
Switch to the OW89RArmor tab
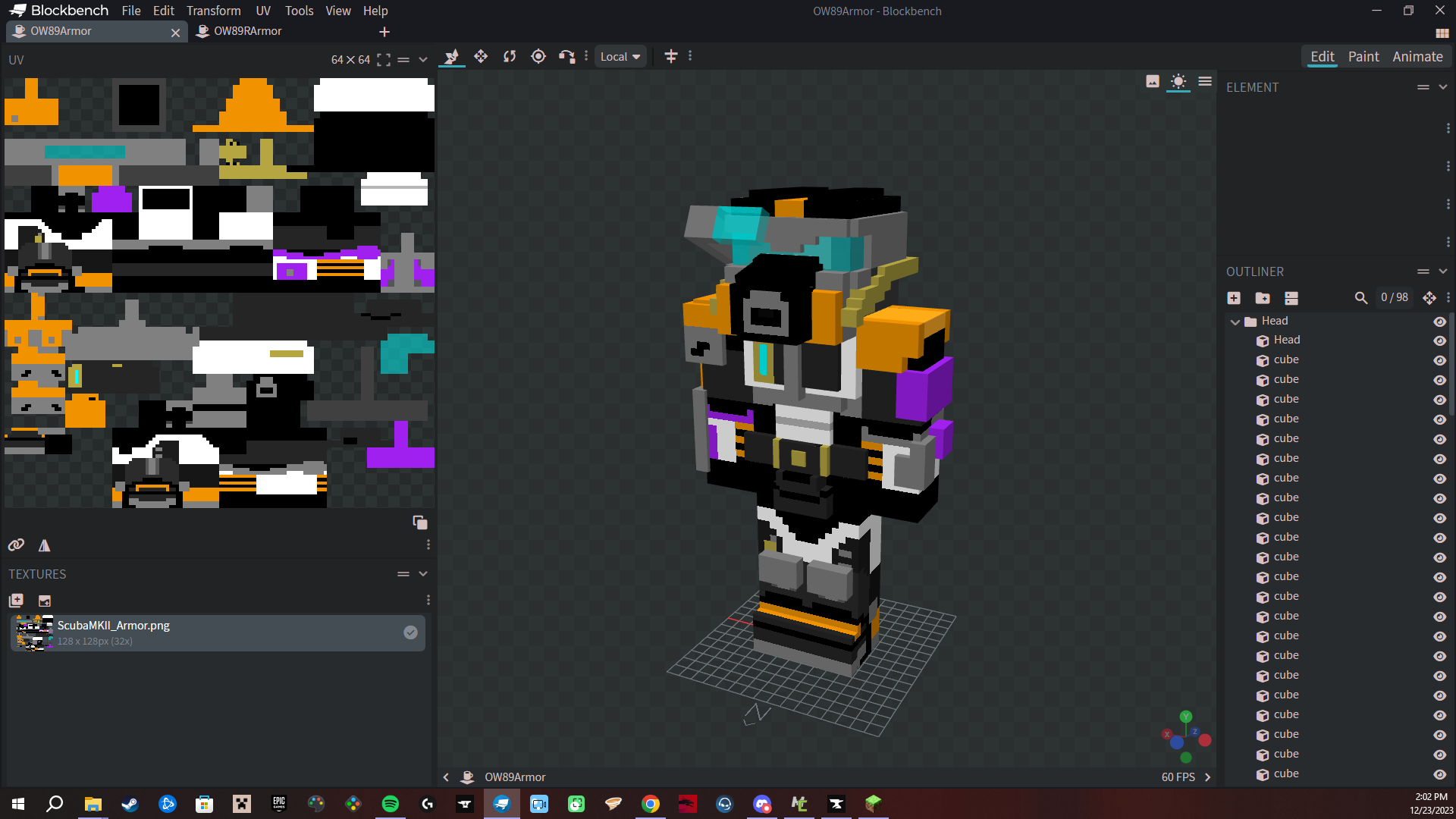coord(247,31)
